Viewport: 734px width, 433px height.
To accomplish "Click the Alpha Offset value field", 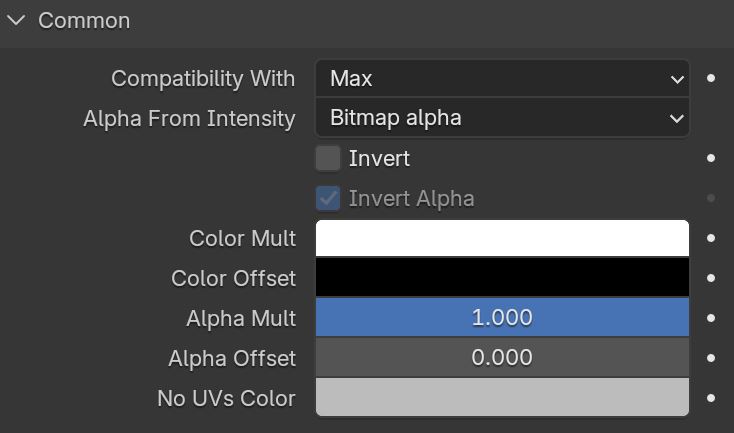I will tap(502, 358).
